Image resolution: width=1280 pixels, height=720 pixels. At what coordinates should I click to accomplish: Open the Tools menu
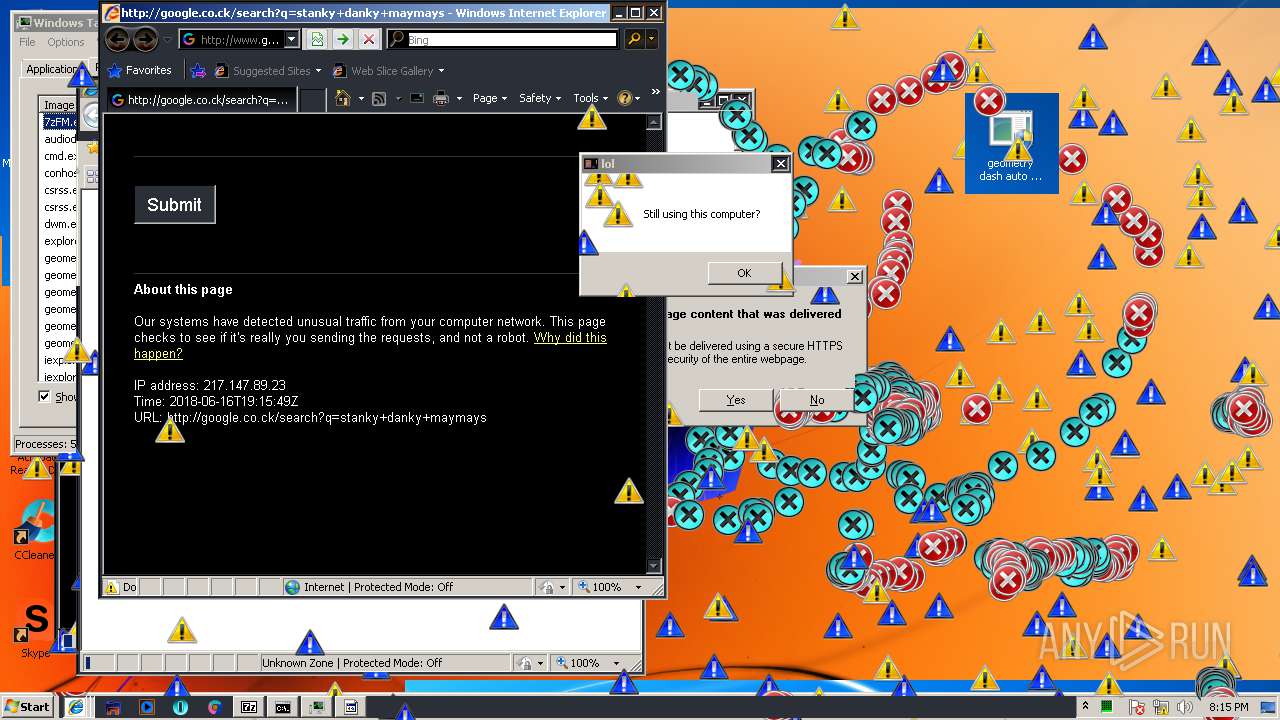tap(590, 98)
